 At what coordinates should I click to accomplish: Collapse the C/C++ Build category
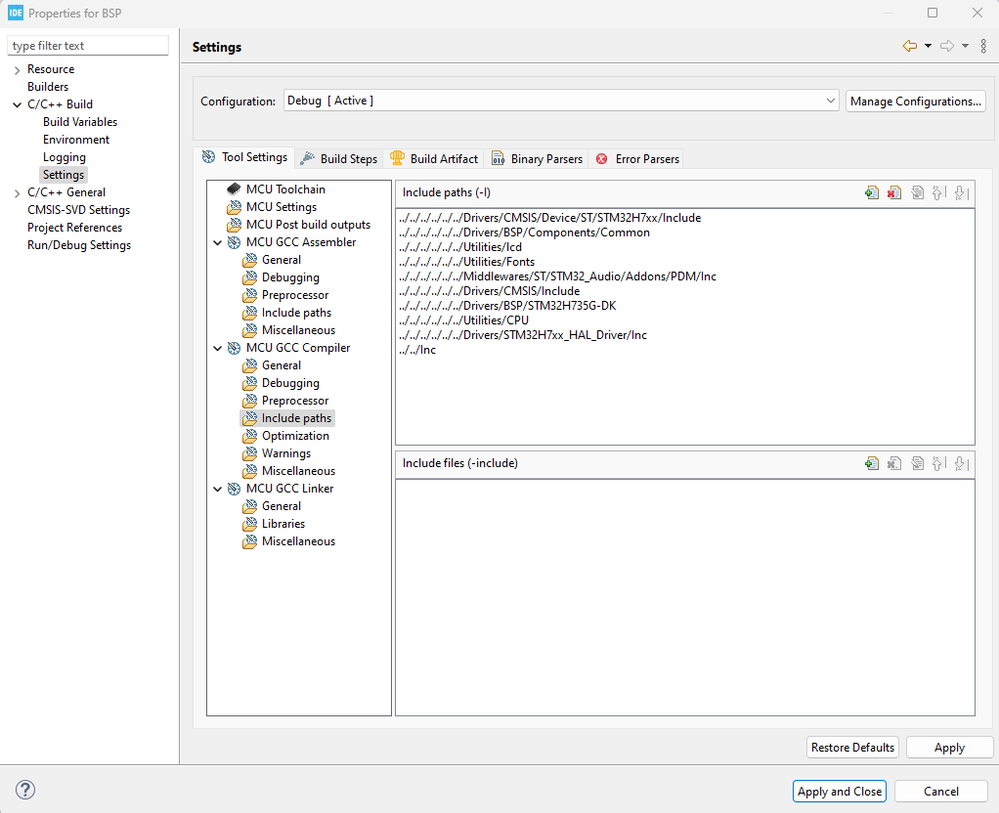tap(17, 104)
